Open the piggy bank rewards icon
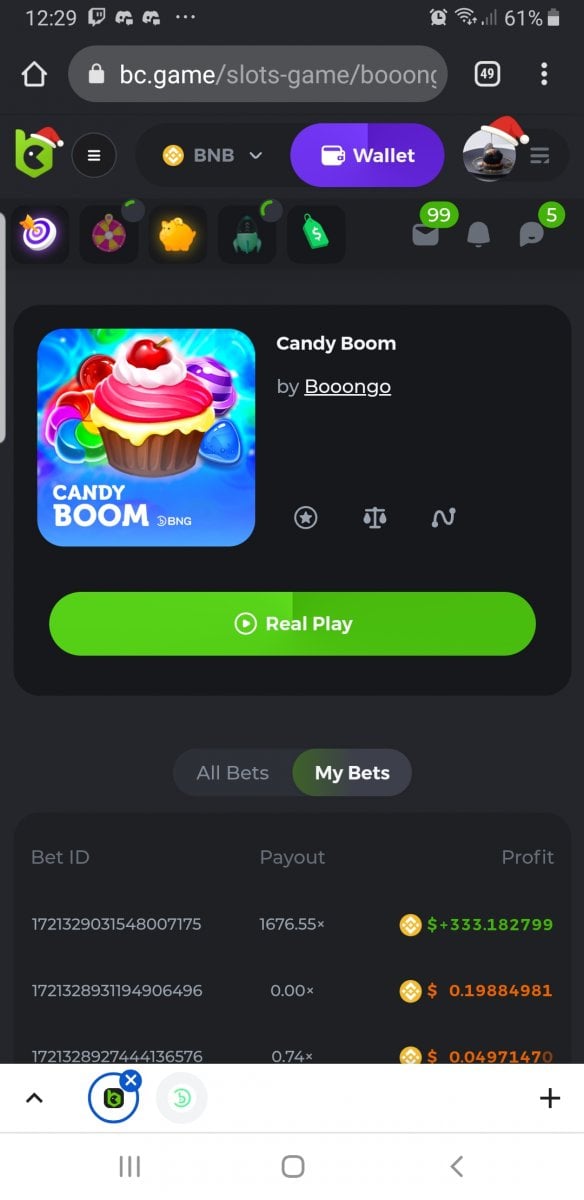 coord(178,234)
